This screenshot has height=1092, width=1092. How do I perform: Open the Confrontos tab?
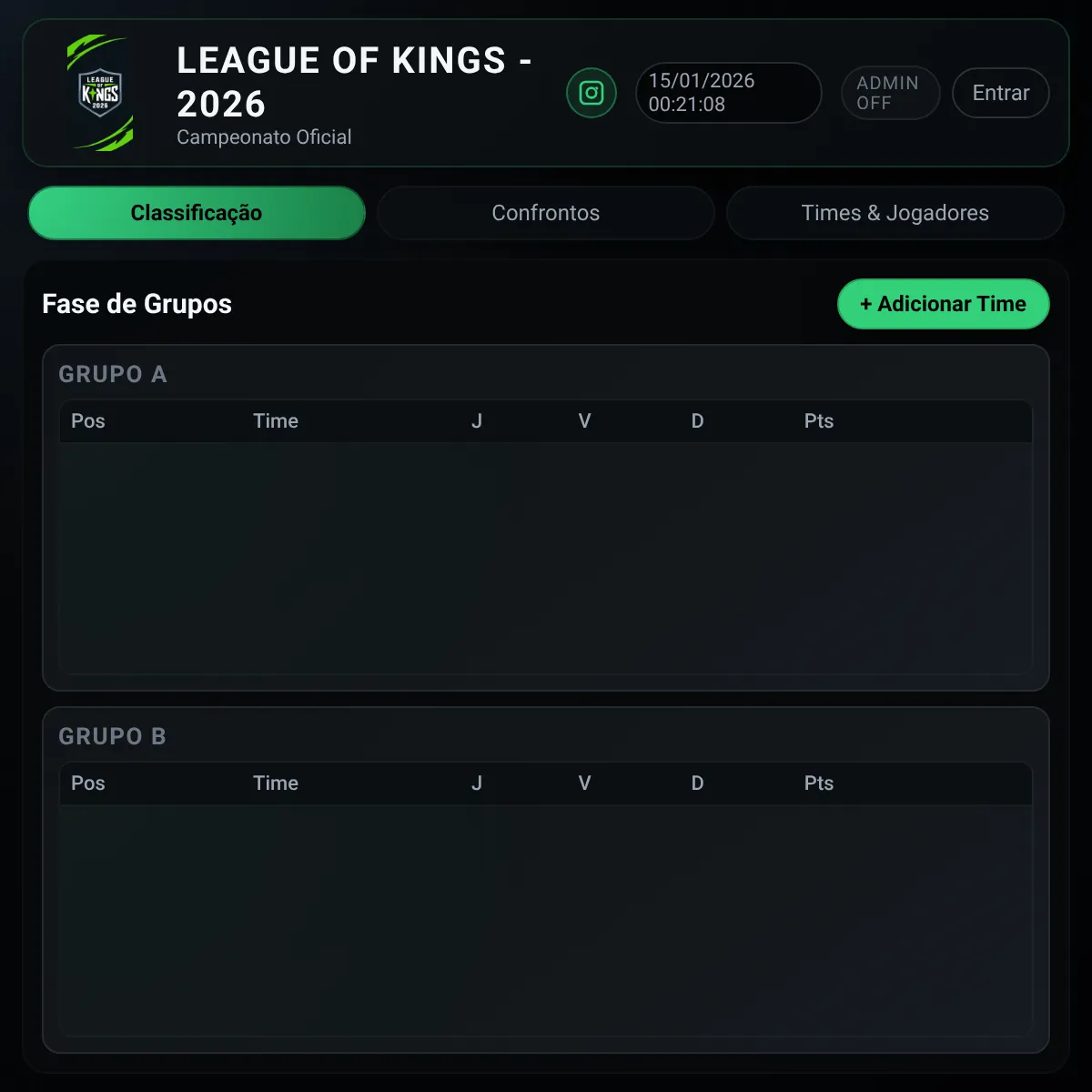coord(546,213)
